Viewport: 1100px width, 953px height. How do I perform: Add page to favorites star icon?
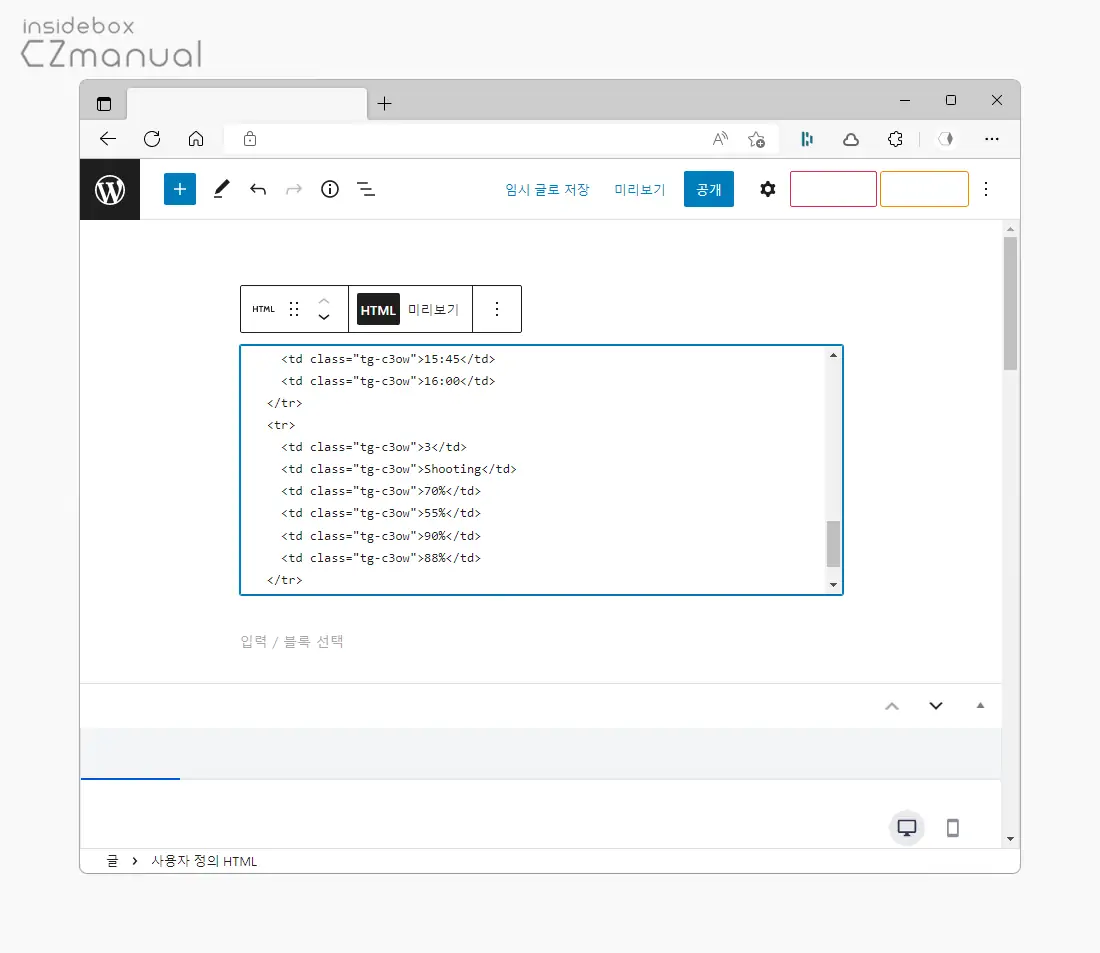[756, 139]
